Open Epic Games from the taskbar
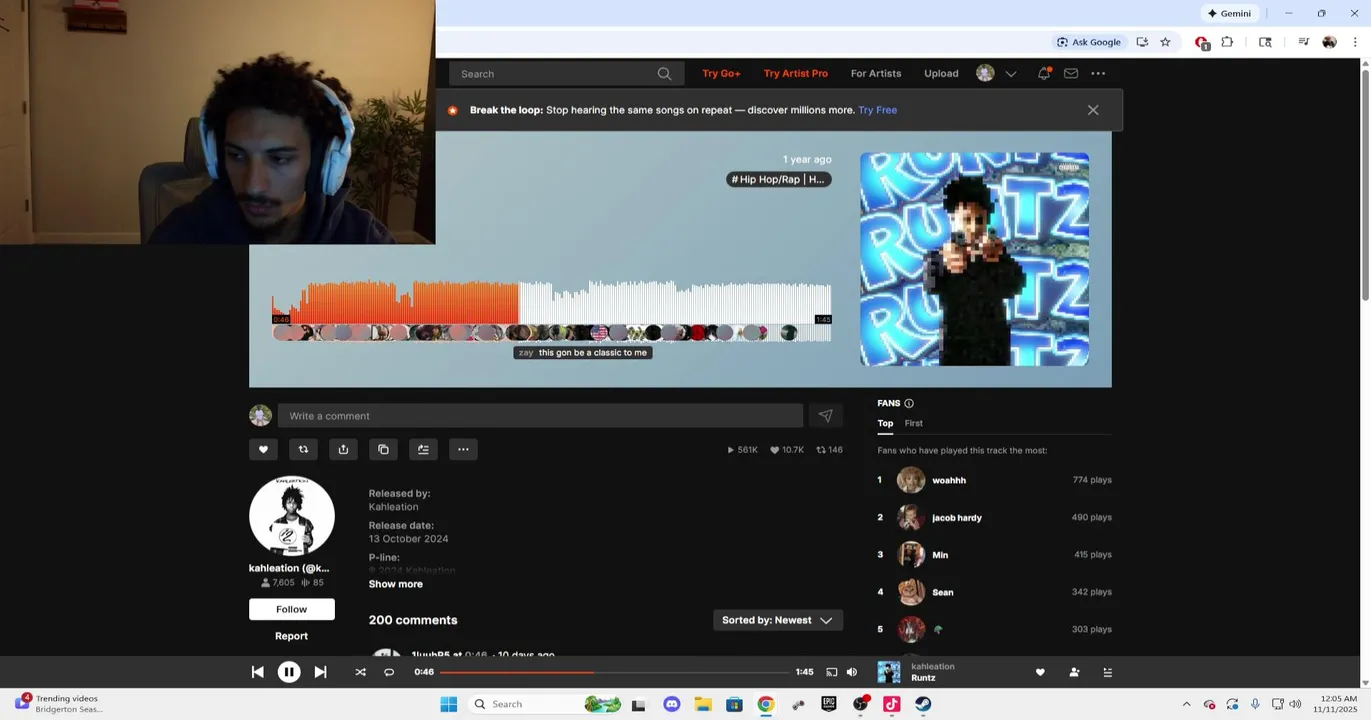Image resolution: width=1371 pixels, height=720 pixels. [828, 704]
